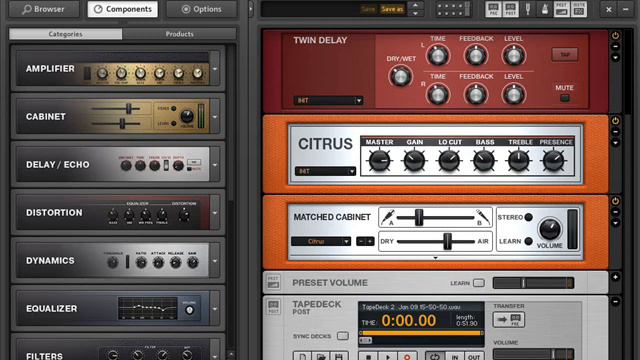Select the Products tab
This screenshot has height=360, width=640.
(180, 34)
